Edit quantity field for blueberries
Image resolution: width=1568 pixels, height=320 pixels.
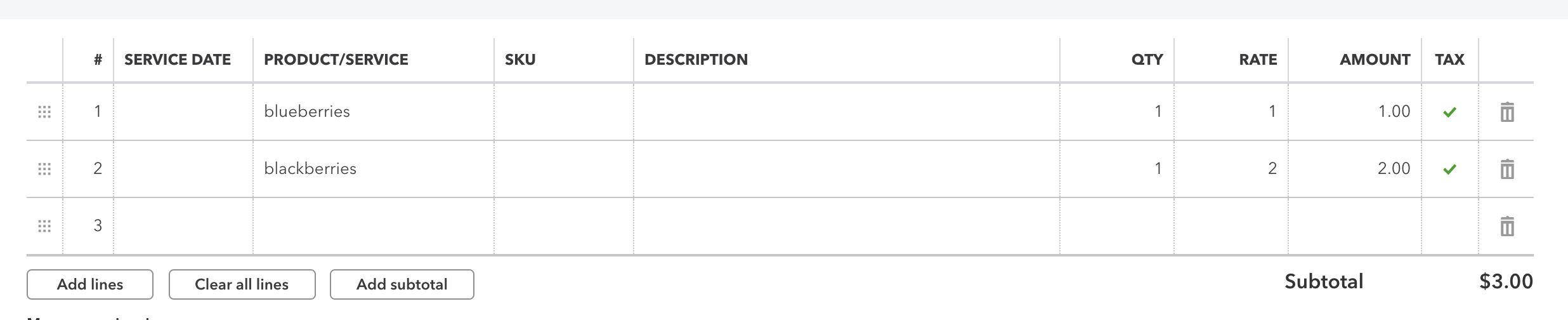point(1116,112)
